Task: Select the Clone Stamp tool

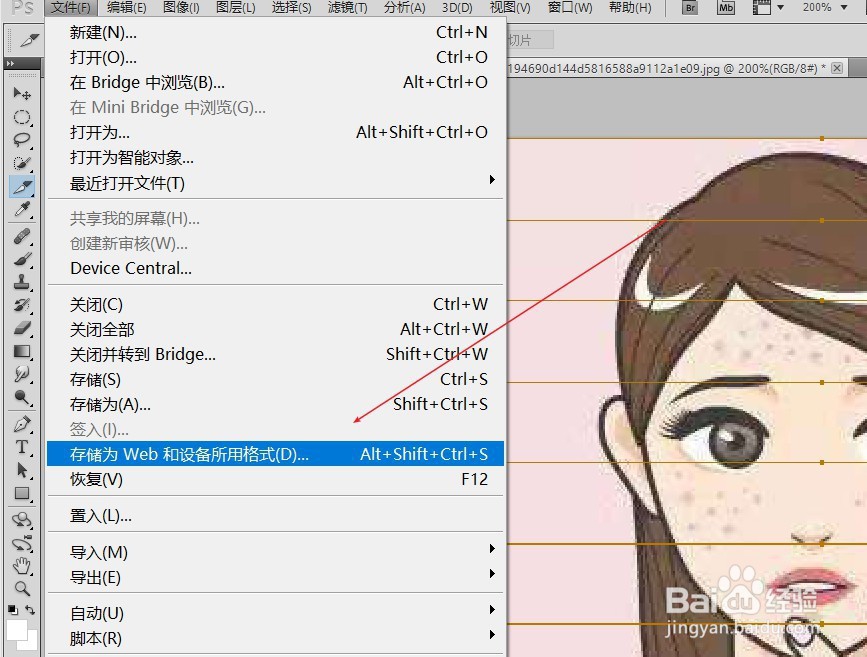Action: pos(22,282)
